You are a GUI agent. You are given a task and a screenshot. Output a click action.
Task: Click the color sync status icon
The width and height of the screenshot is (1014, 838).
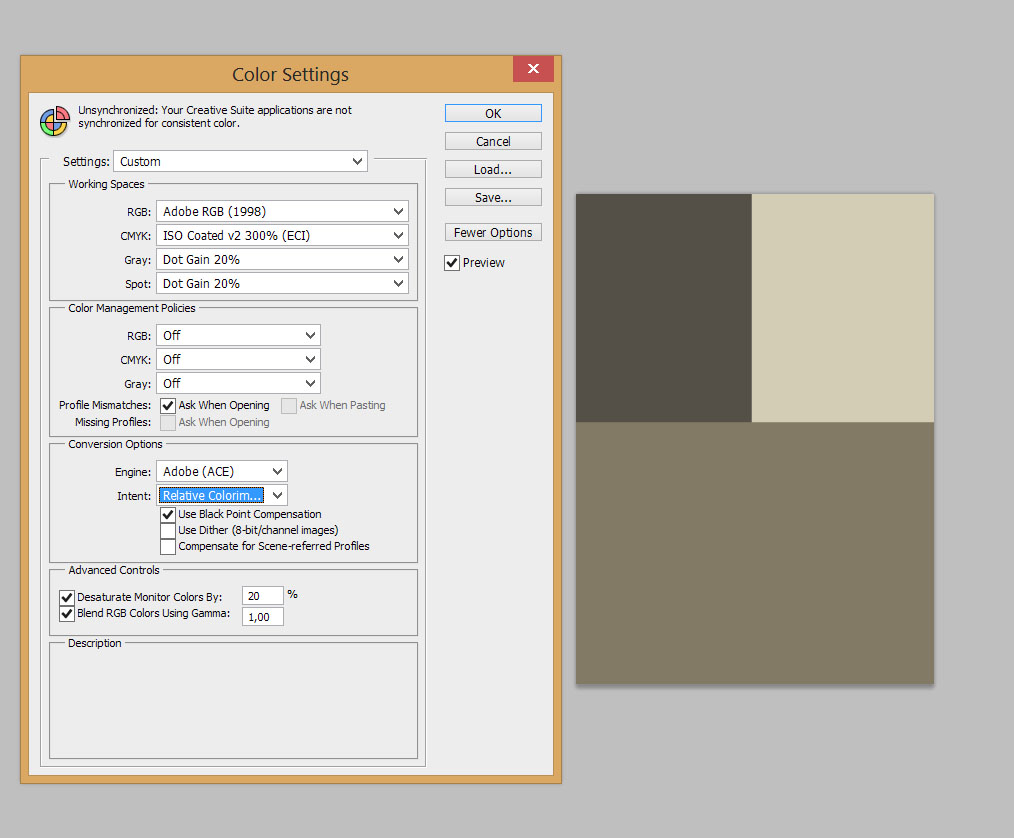point(55,121)
